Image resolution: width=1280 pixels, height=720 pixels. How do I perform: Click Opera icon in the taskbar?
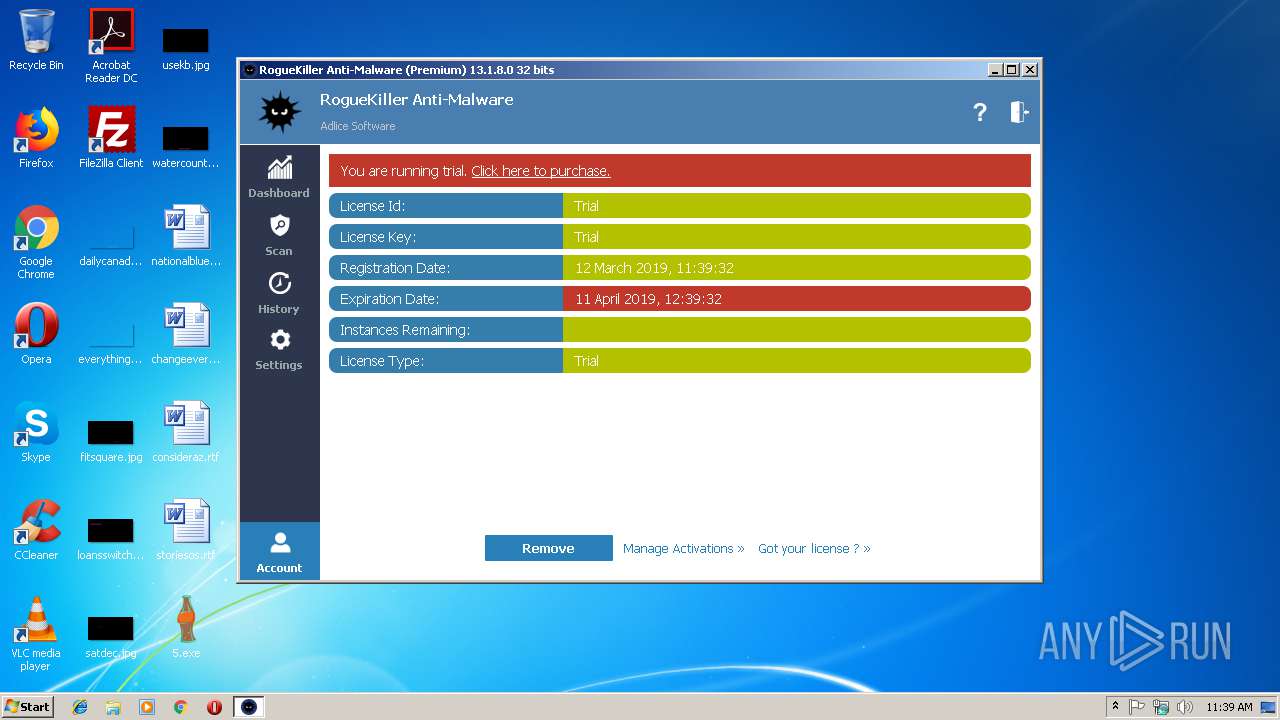click(214, 707)
